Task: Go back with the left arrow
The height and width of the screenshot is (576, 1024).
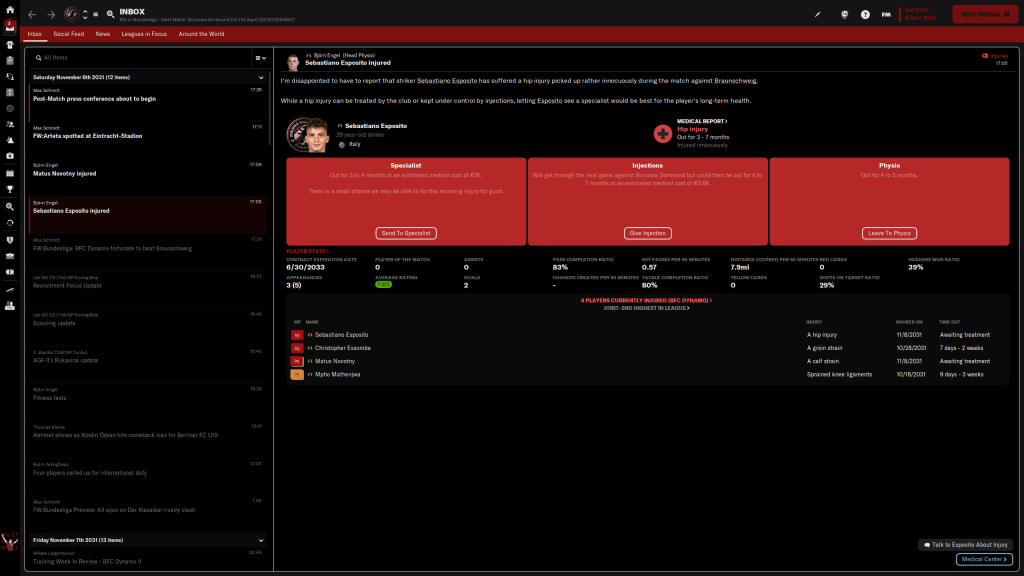Action: [x=32, y=15]
